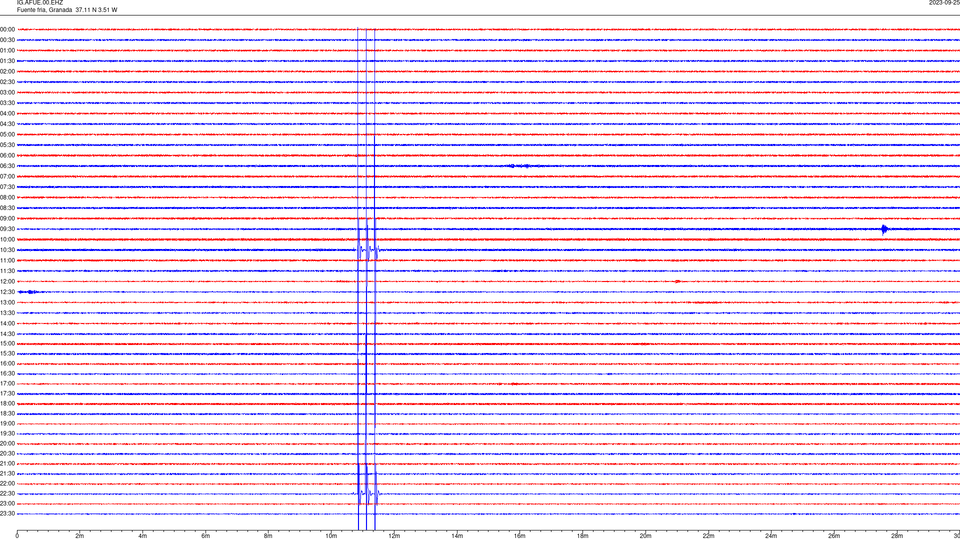Select the 13:30 time label
960x540 pixels.
click(7, 313)
